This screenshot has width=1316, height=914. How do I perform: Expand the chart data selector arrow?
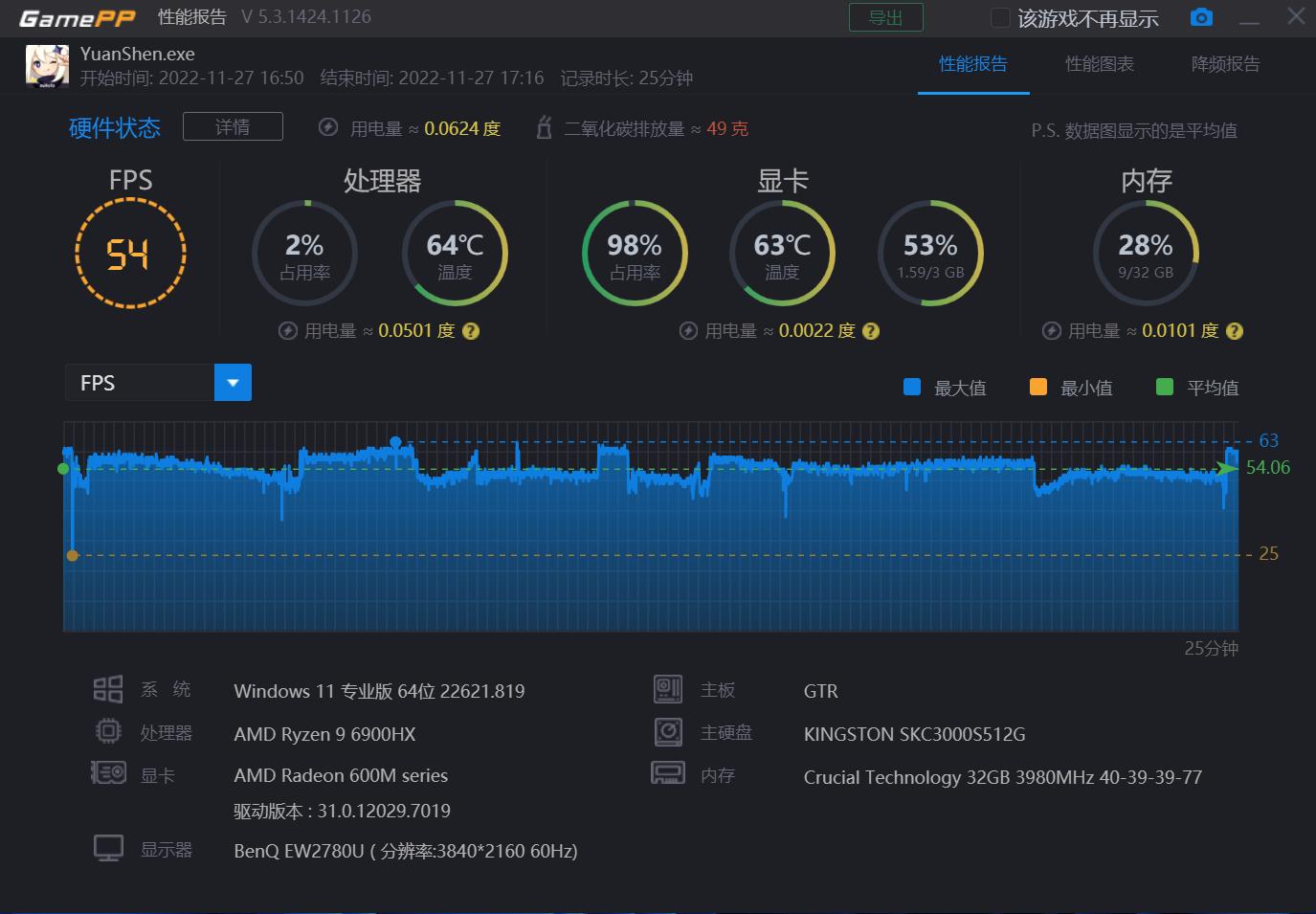[x=233, y=382]
